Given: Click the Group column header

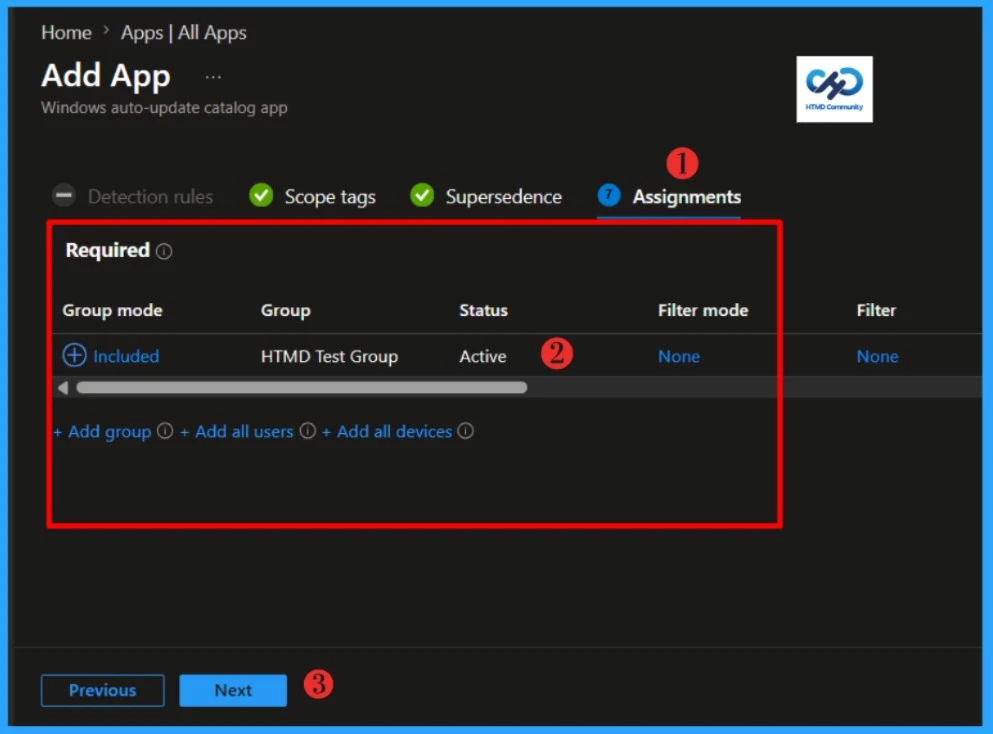Looking at the screenshot, I should point(286,310).
